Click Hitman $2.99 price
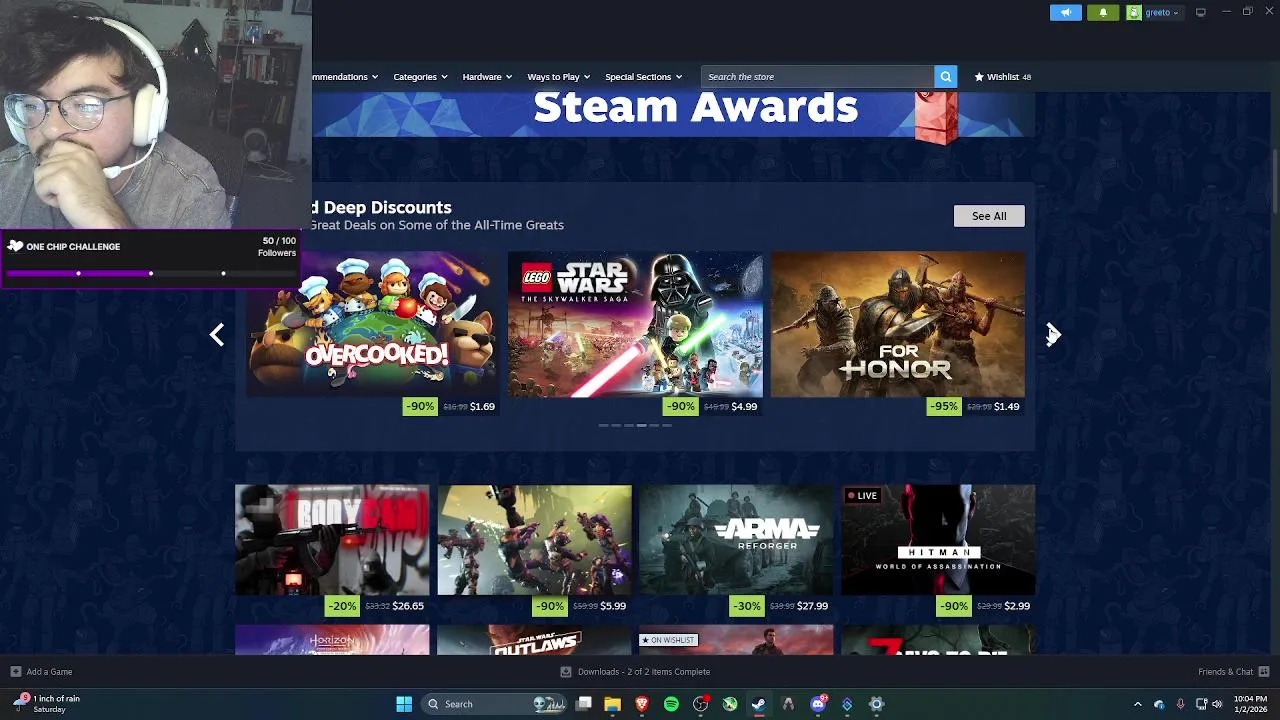The height and width of the screenshot is (720, 1280). point(1017,606)
